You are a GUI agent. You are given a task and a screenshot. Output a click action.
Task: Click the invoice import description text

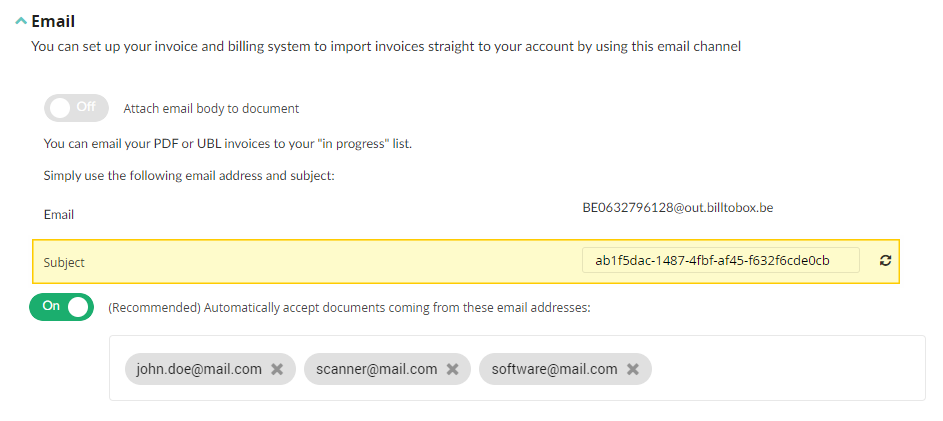coord(386,46)
